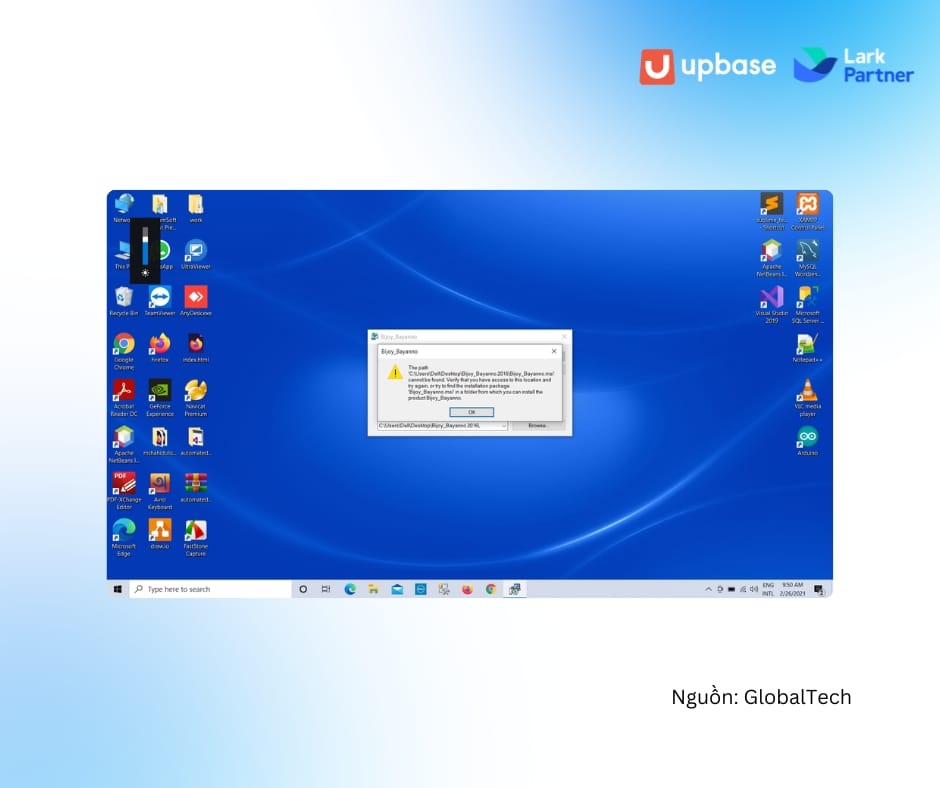This screenshot has width=940, height=788.
Task: Expand the installer source path dropdown
Action: [504, 425]
